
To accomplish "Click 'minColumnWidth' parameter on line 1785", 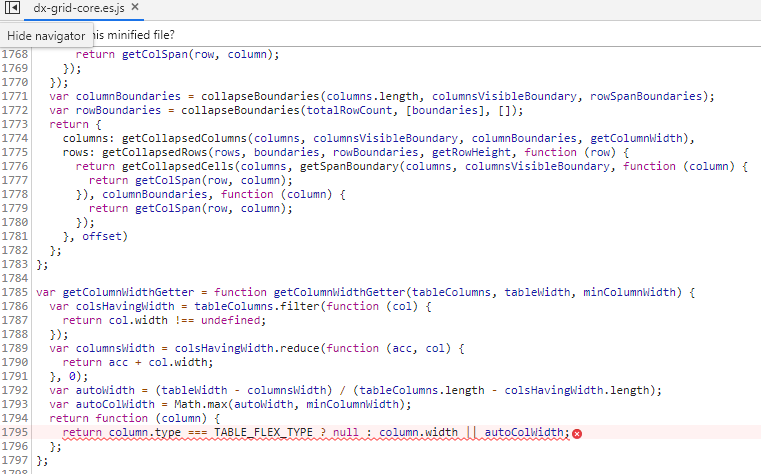I will point(629,292).
